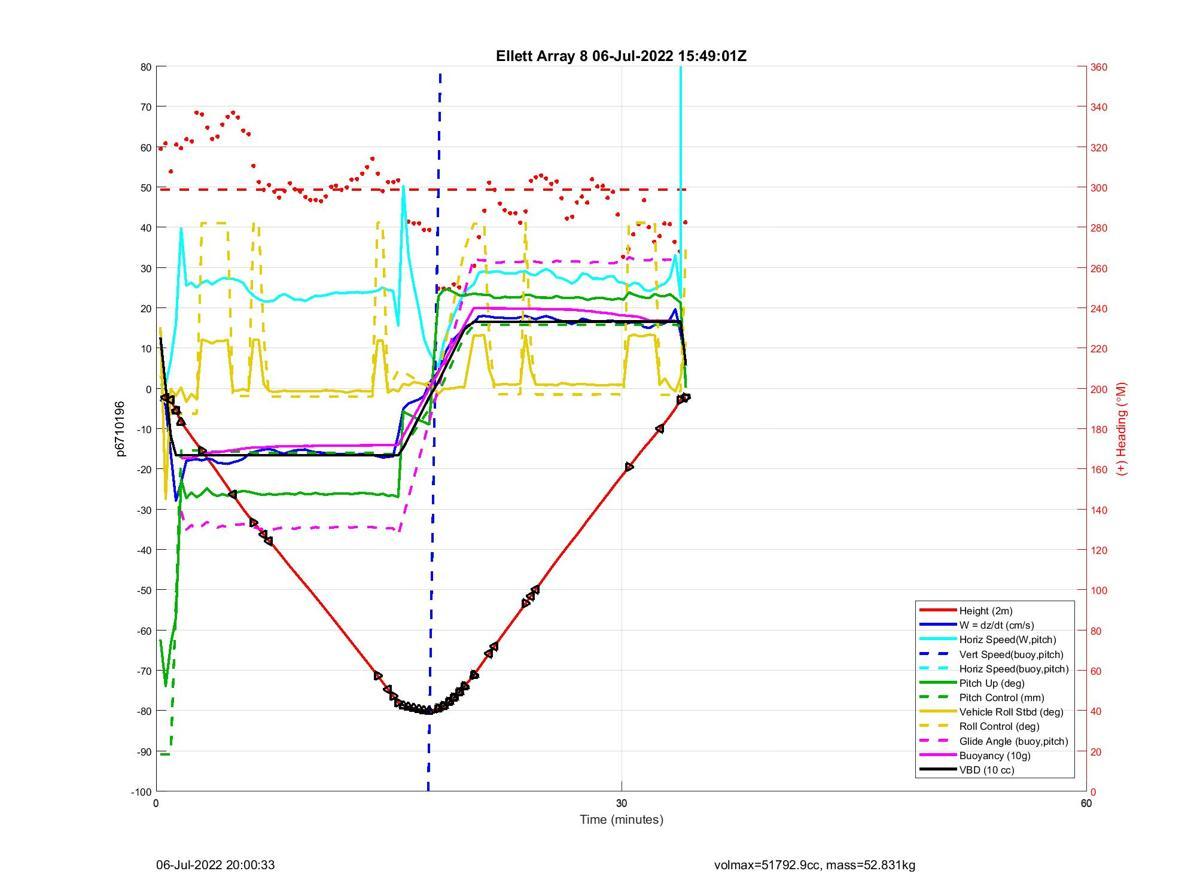Click the magenta solid sample beside Buoyancy (10g)
The width and height of the screenshot is (1200, 889).
point(938,756)
